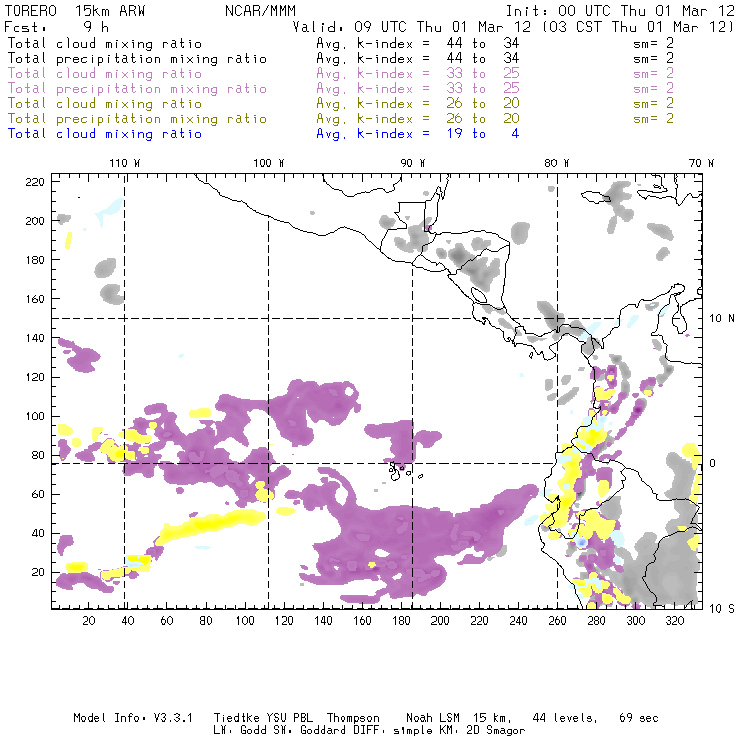Screen dimensions: 740x740
Task: Click the '100 W' longitude label
Action: (x=269, y=163)
